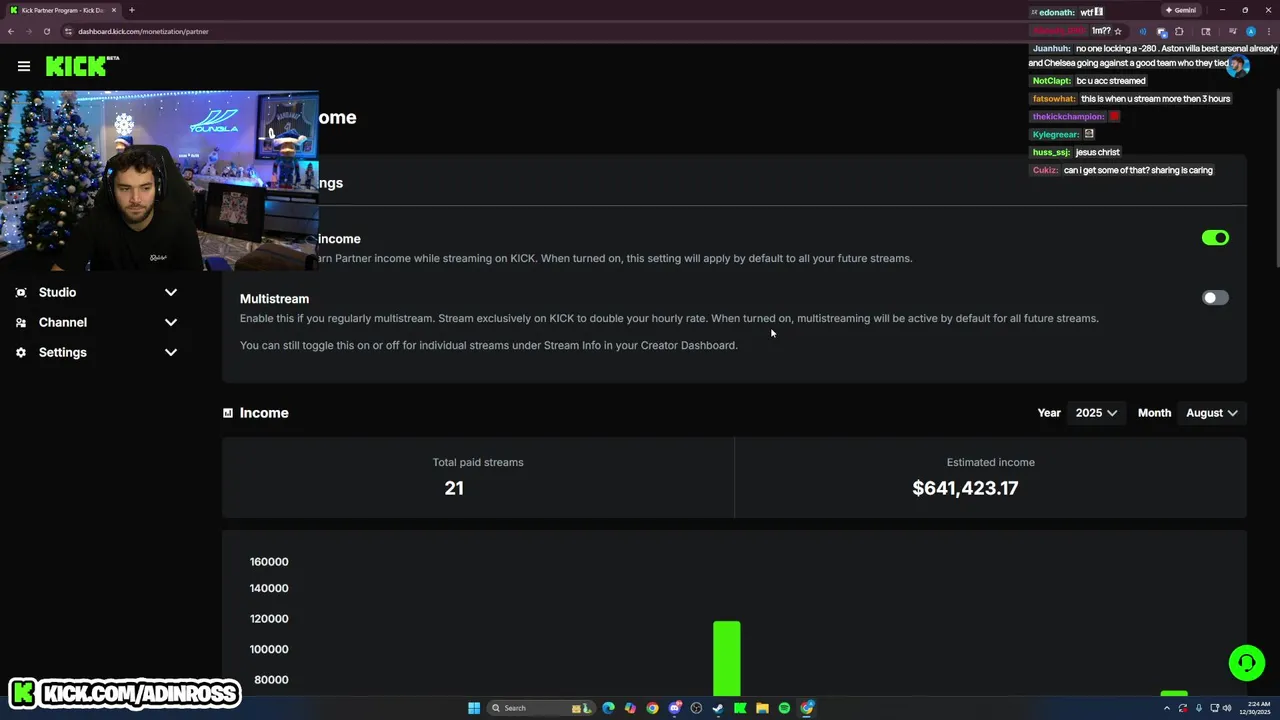1280x720 pixels.
Task: Open Google Chrome from taskbar
Action: pos(652,708)
